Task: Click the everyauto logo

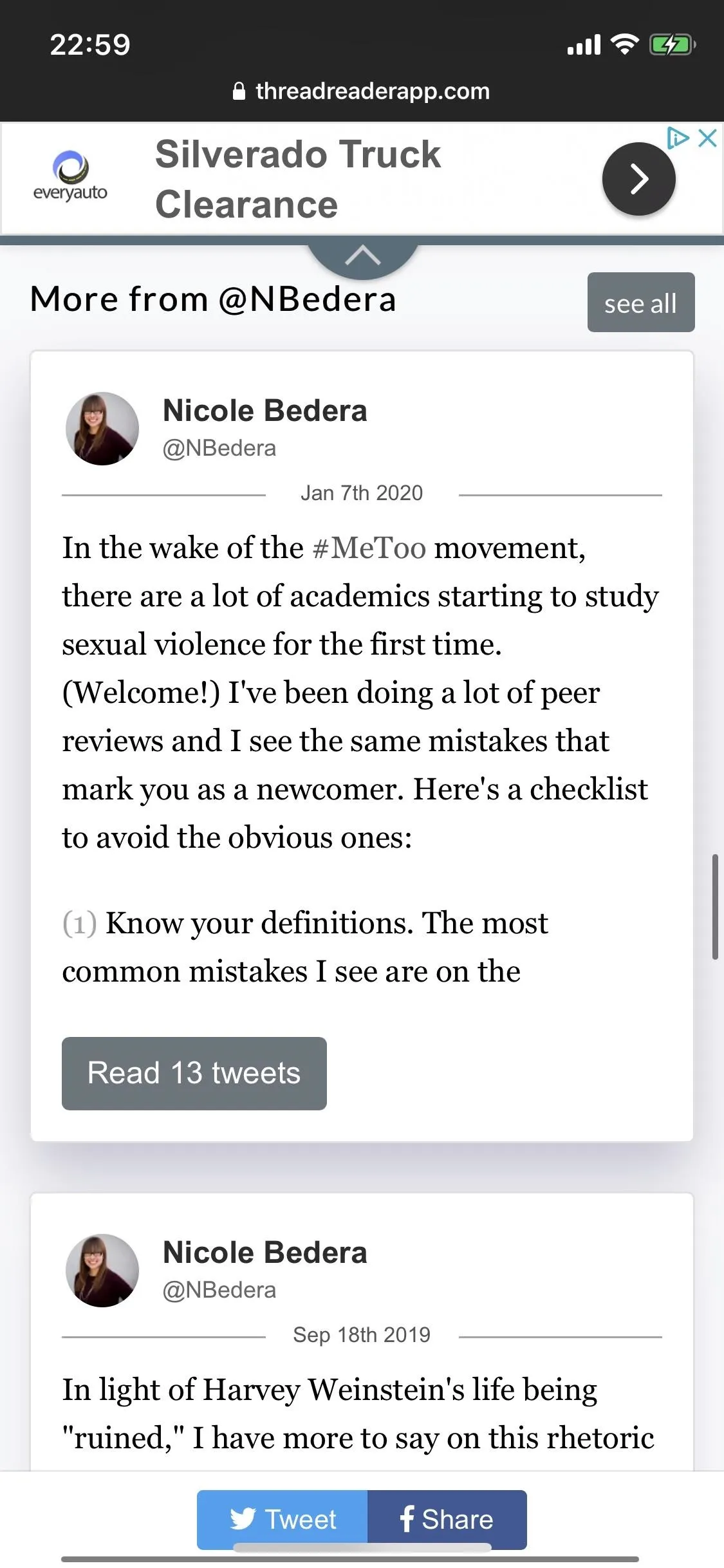Action: (70, 176)
